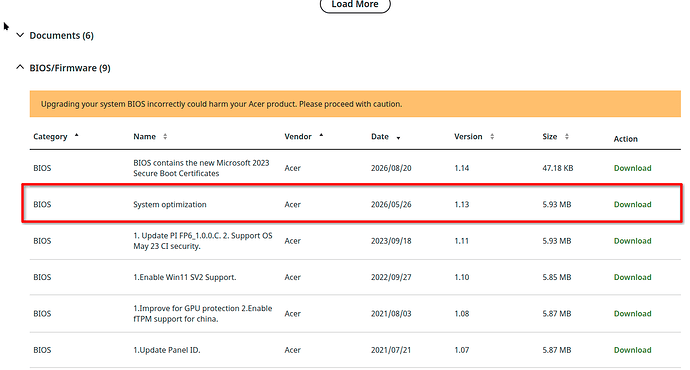Click the Version column header text
This screenshot has height=370, width=690.
pos(468,136)
